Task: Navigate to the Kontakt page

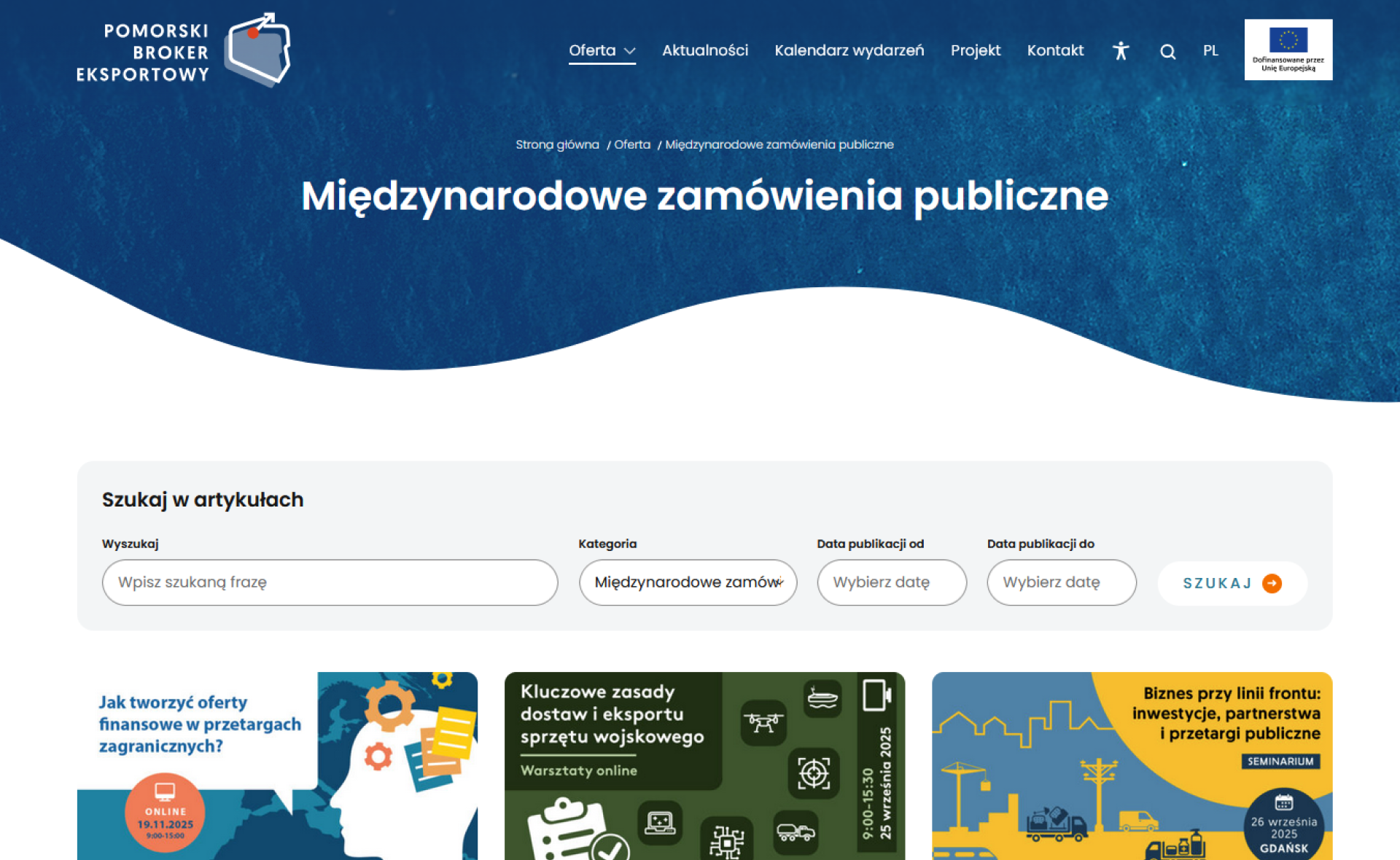Action: (x=1055, y=51)
